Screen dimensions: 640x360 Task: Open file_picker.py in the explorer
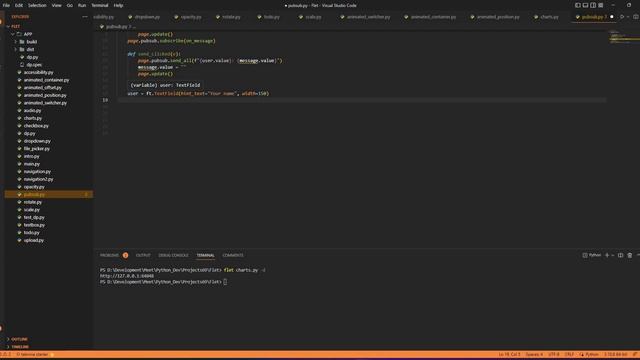click(37, 149)
